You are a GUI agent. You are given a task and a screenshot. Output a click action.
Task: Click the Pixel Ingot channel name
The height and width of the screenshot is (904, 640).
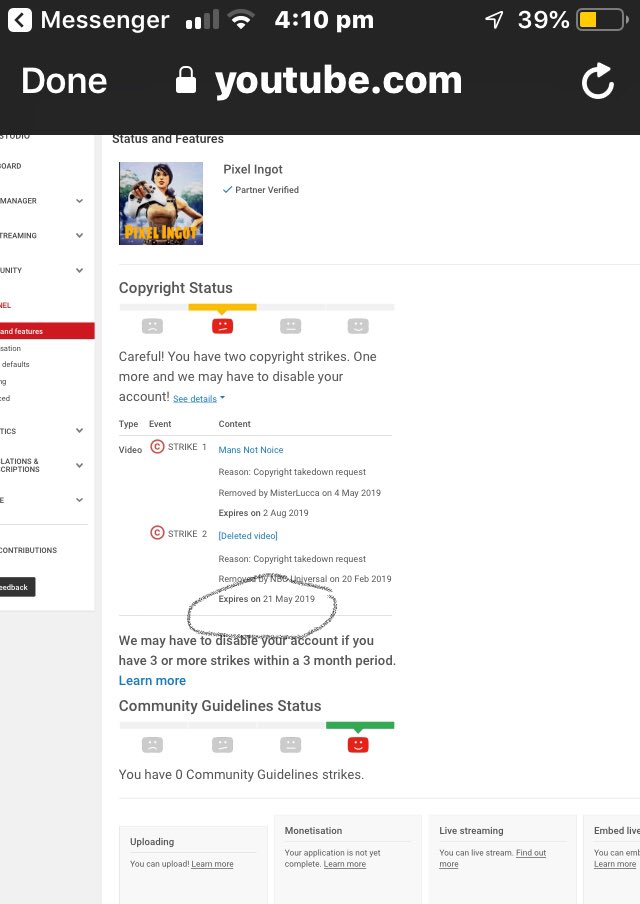coord(253,170)
